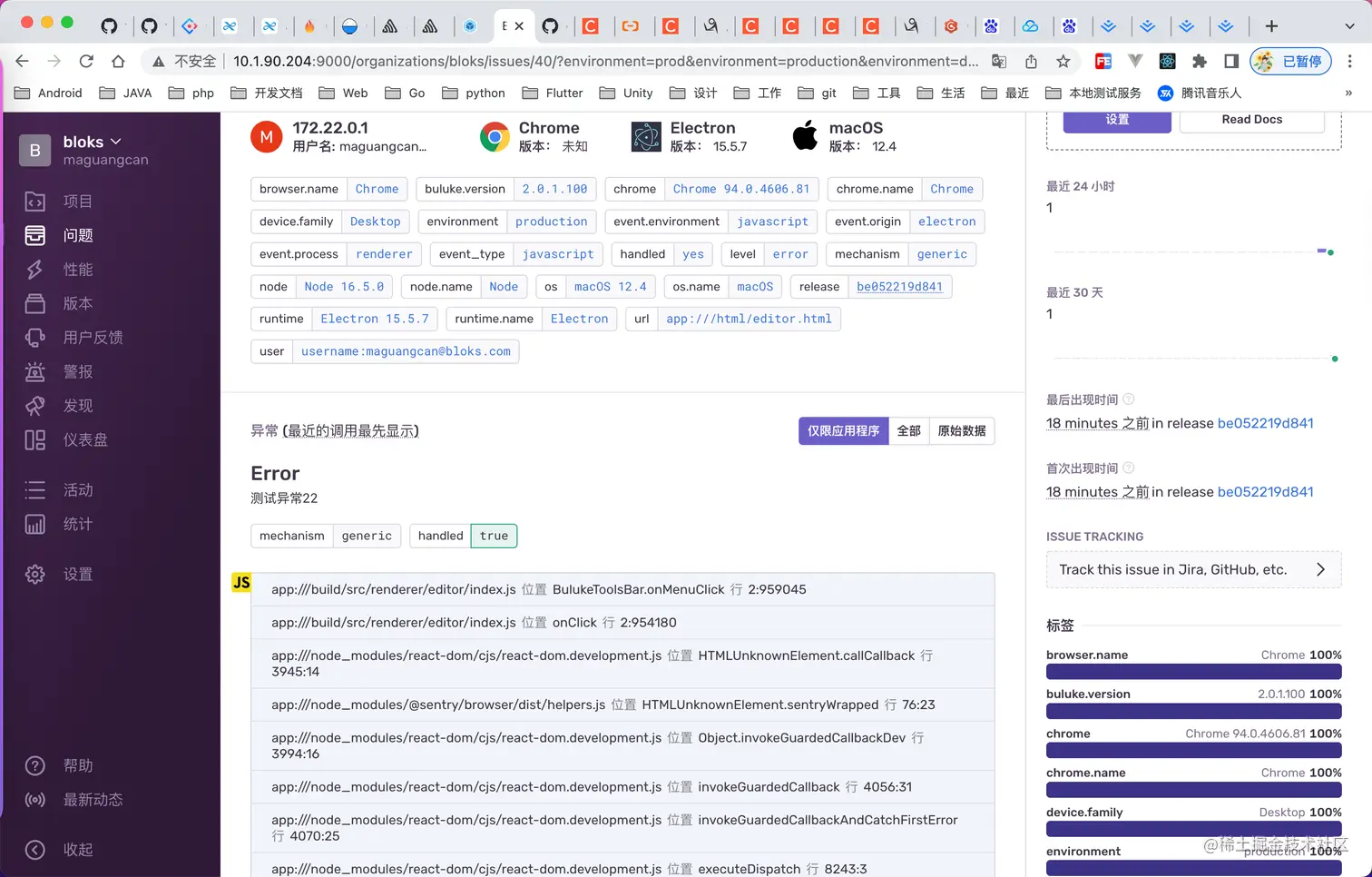The image size is (1372, 877).
Task: Open the 警报 (Alerts) siren icon
Action: 34,371
